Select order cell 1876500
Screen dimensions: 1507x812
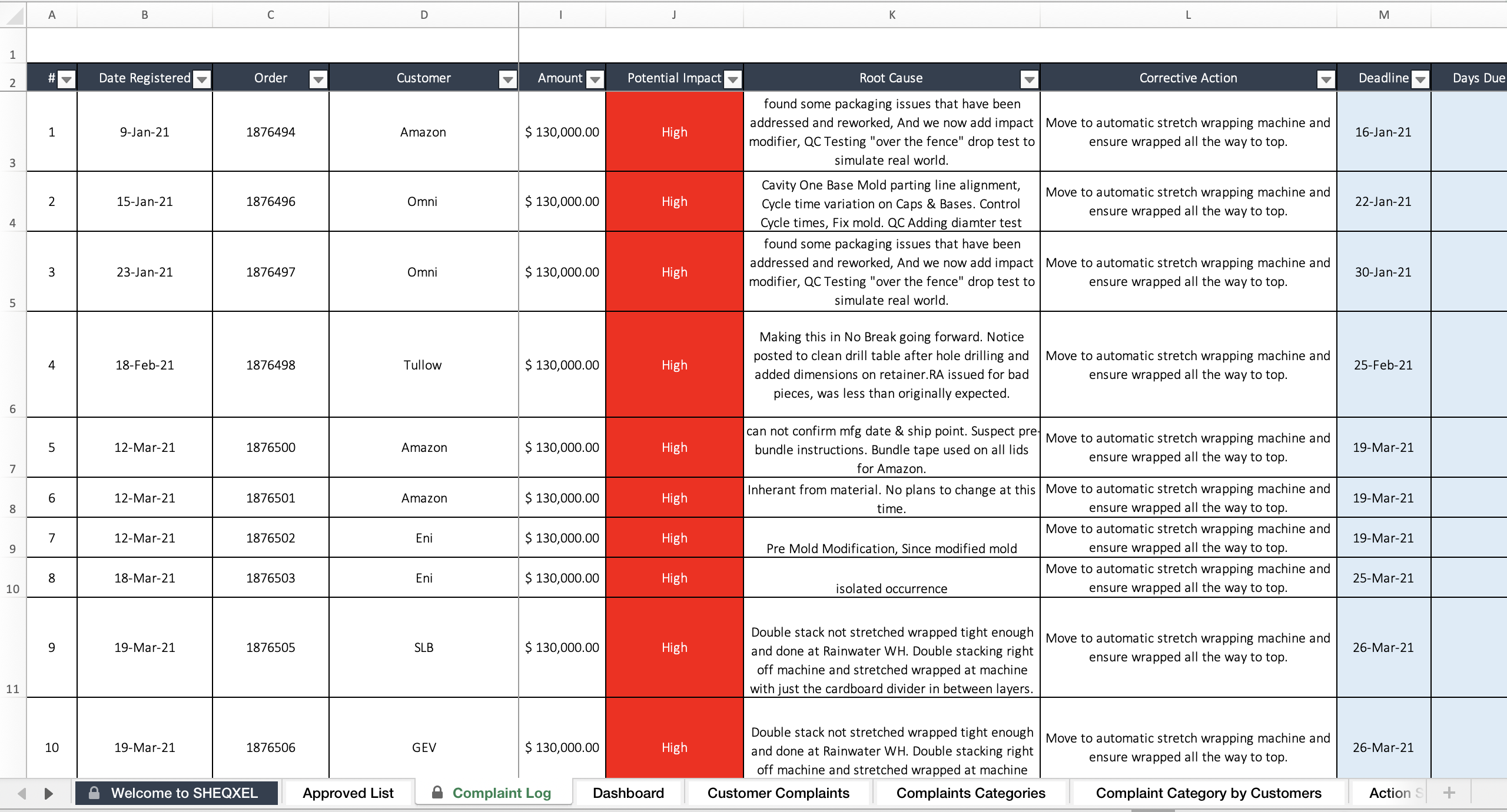[x=271, y=447]
